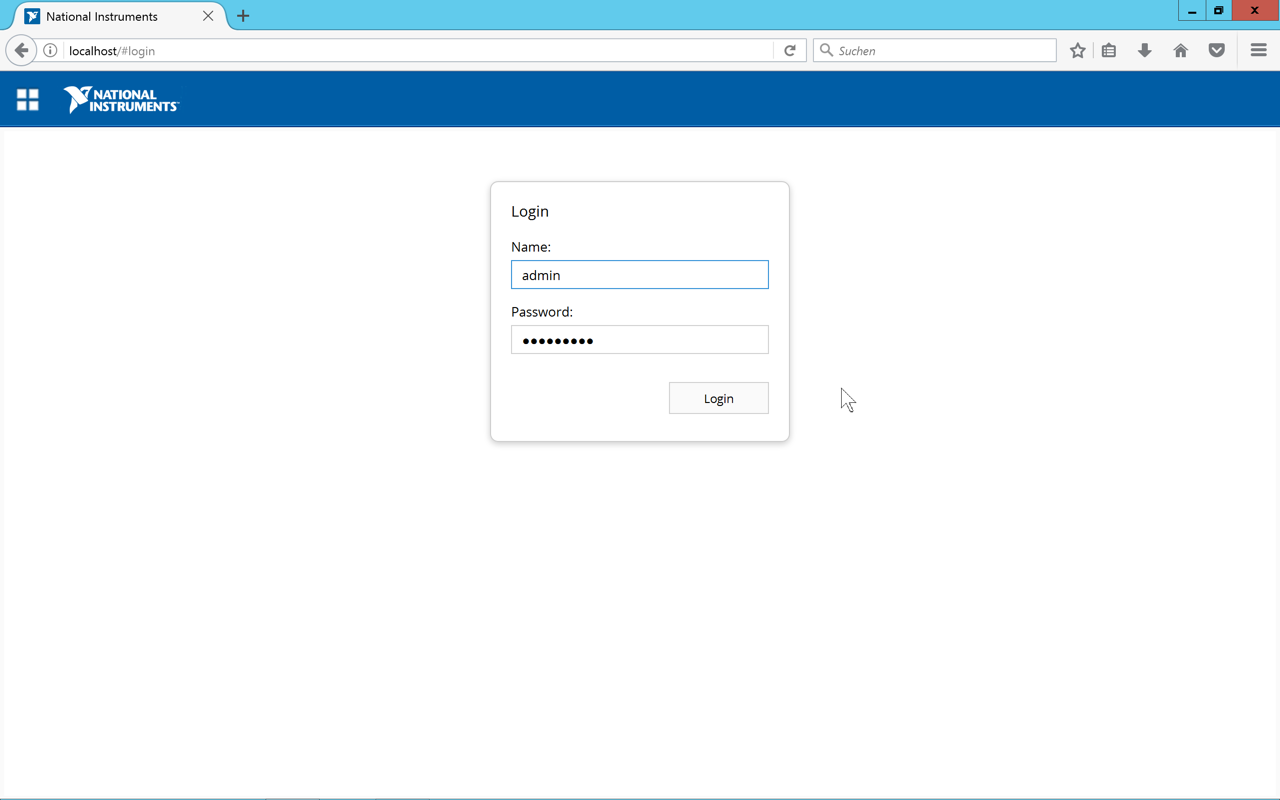Image resolution: width=1280 pixels, height=800 pixels.
Task: Focus the Suchen search box
Action: [x=940, y=50]
